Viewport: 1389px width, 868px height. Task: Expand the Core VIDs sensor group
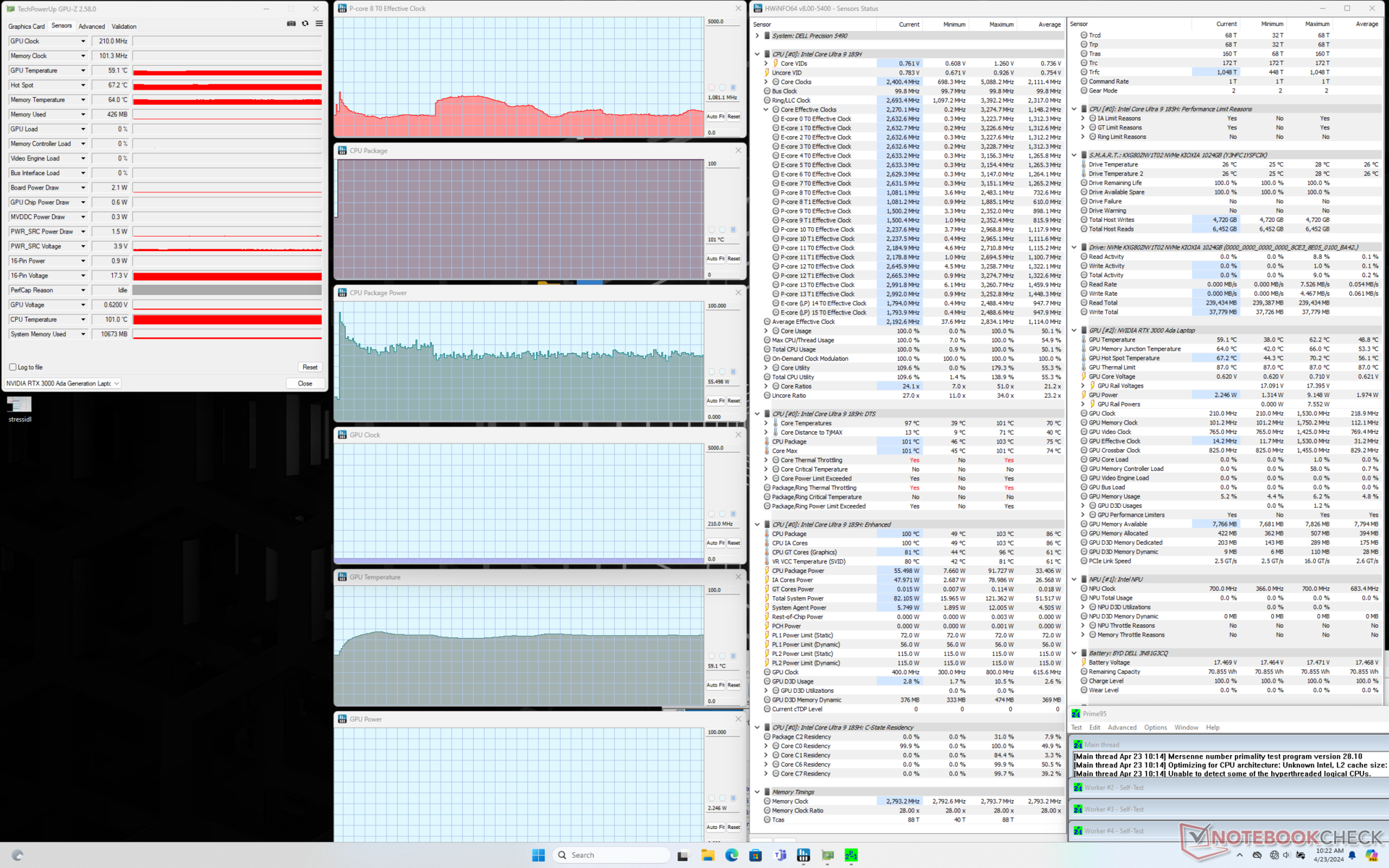pos(766,64)
